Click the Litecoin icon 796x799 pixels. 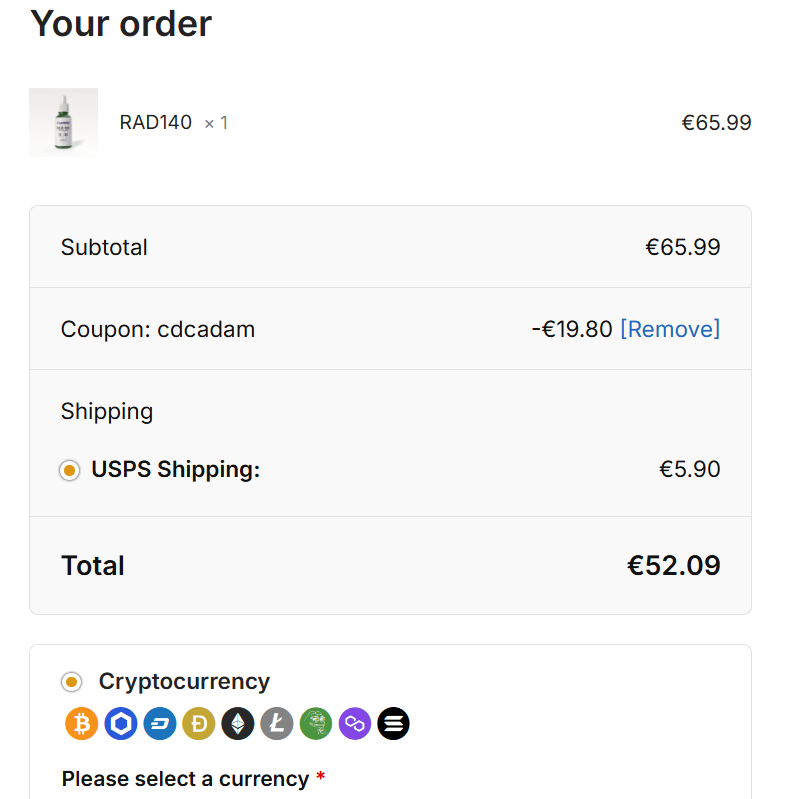tap(277, 723)
